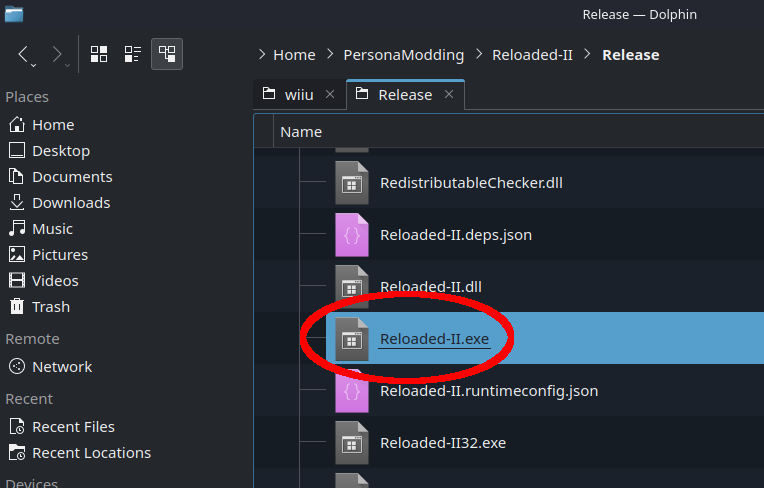The width and height of the screenshot is (764, 488).
Task: Click the Home house icon in Places
Action: click(17, 124)
